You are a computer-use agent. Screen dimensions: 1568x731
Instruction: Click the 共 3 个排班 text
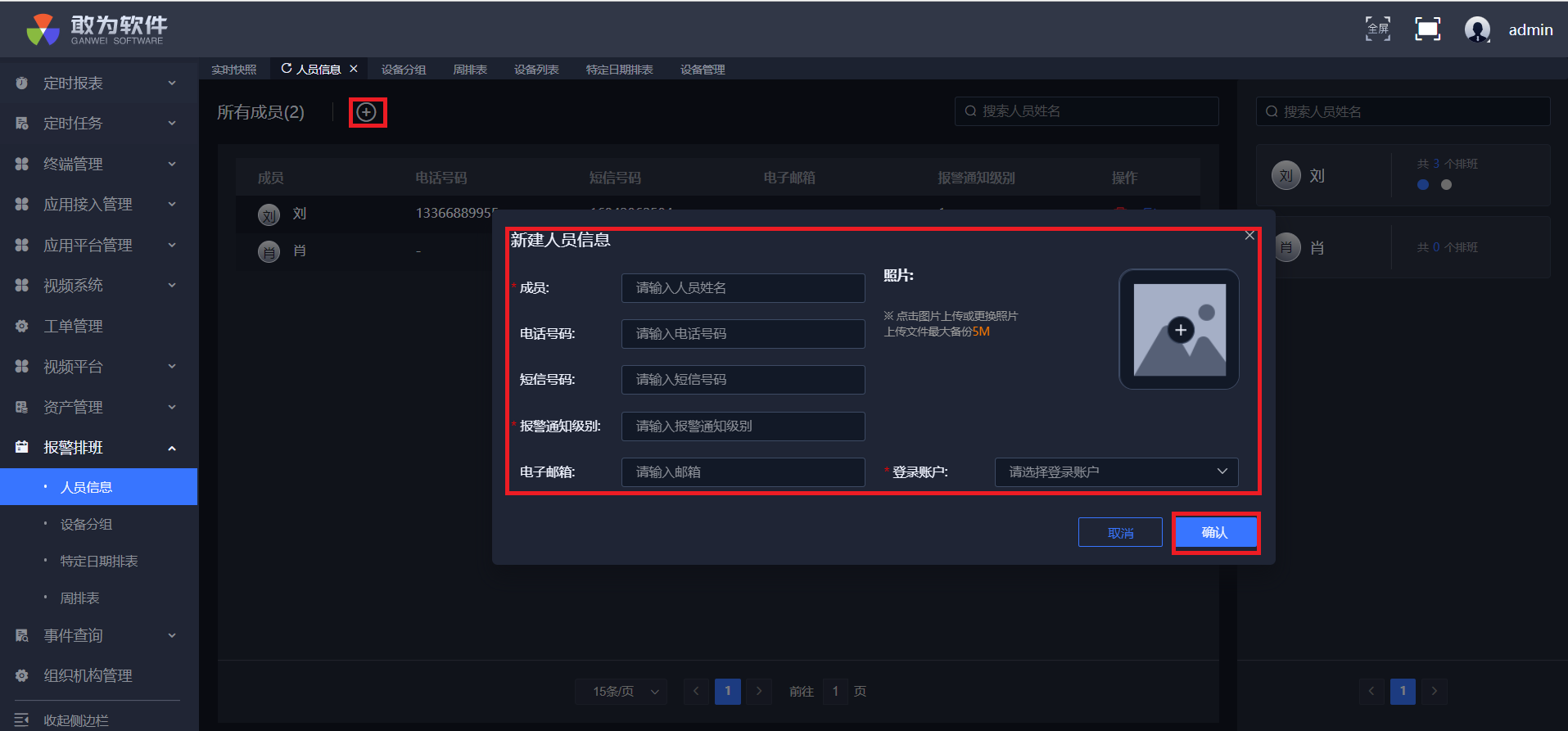[x=1448, y=164]
